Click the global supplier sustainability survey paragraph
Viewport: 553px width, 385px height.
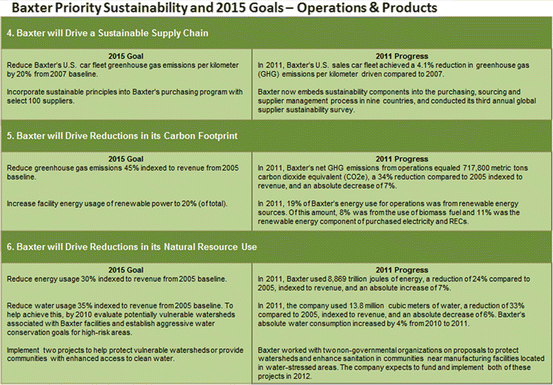pyautogui.click(x=397, y=101)
